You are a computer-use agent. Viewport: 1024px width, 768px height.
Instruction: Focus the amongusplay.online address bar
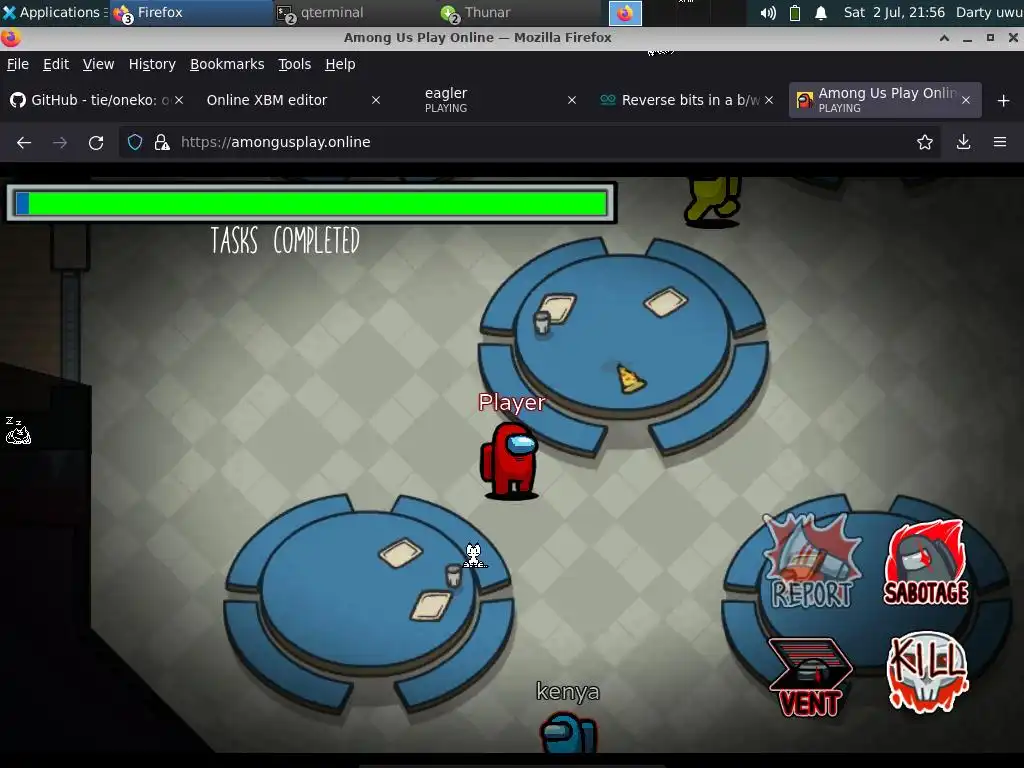(x=529, y=142)
